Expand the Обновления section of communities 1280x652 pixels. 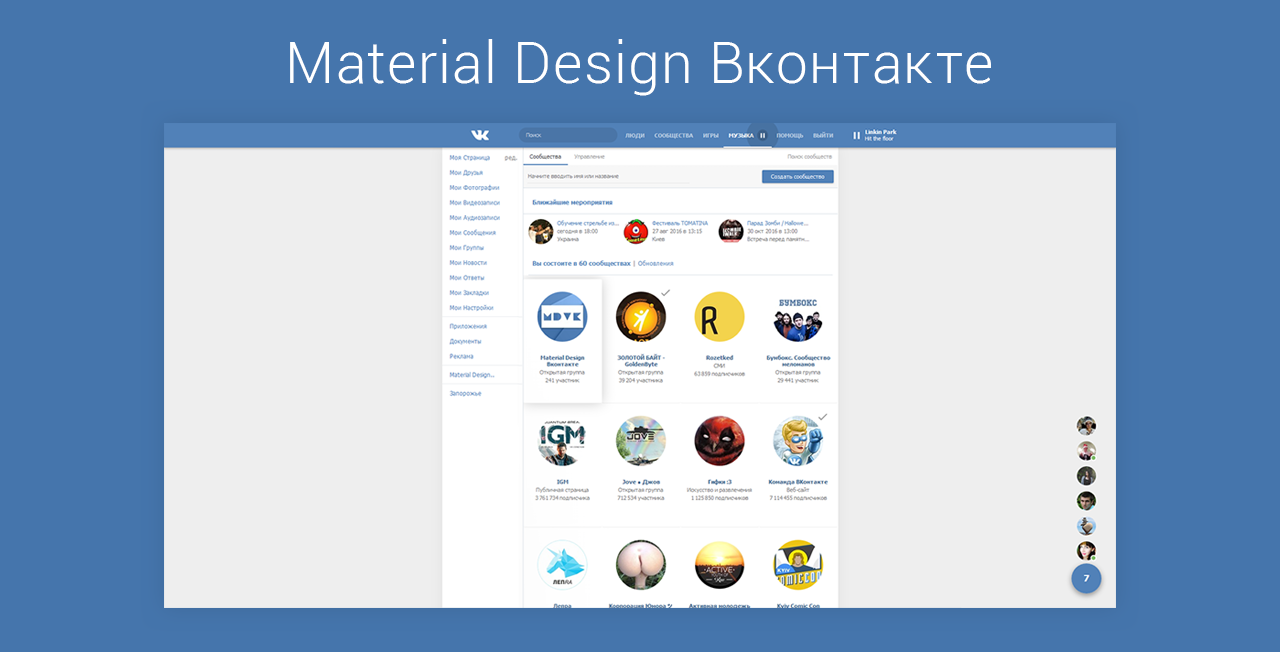656,262
